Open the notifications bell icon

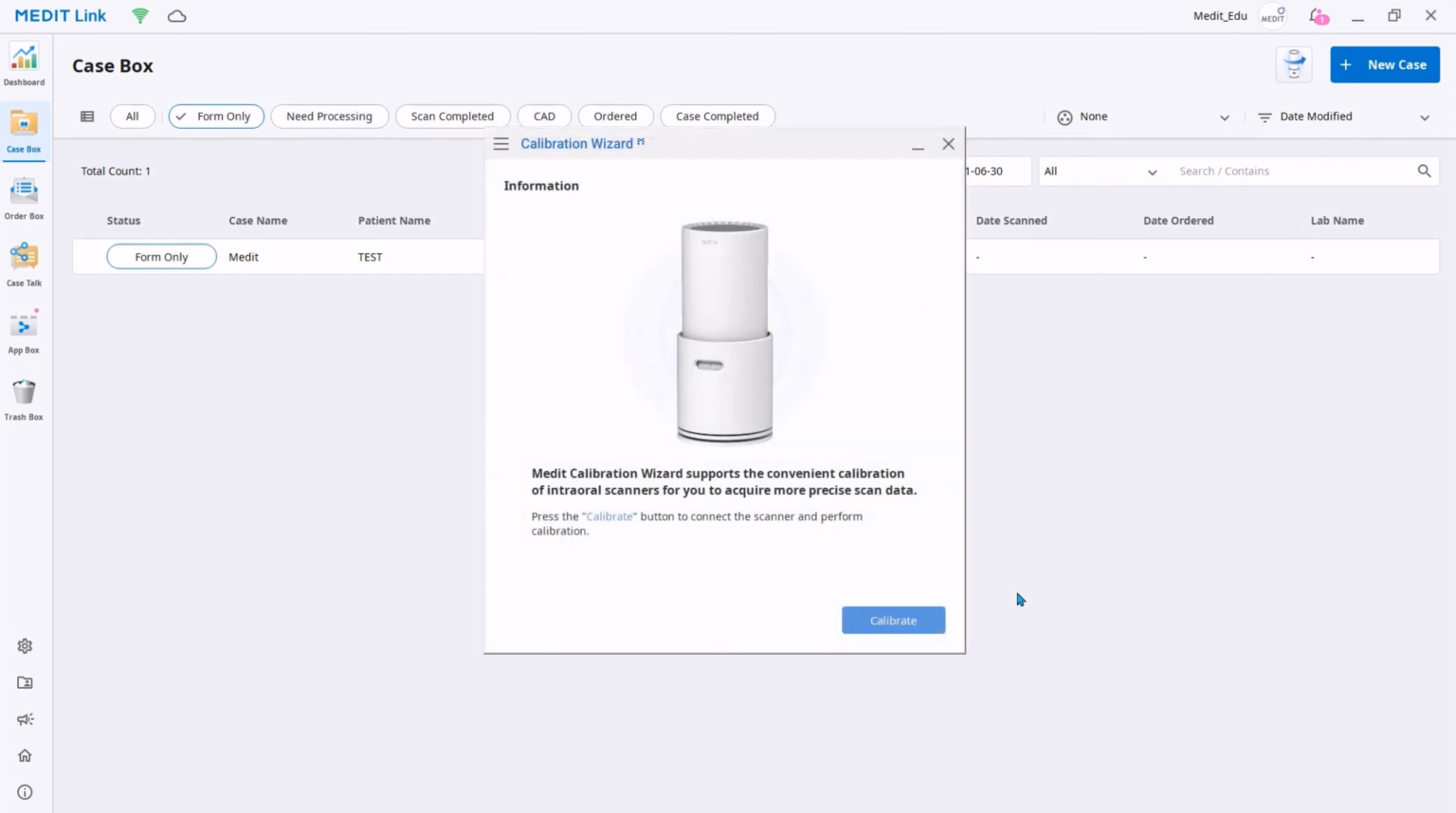pos(1318,16)
